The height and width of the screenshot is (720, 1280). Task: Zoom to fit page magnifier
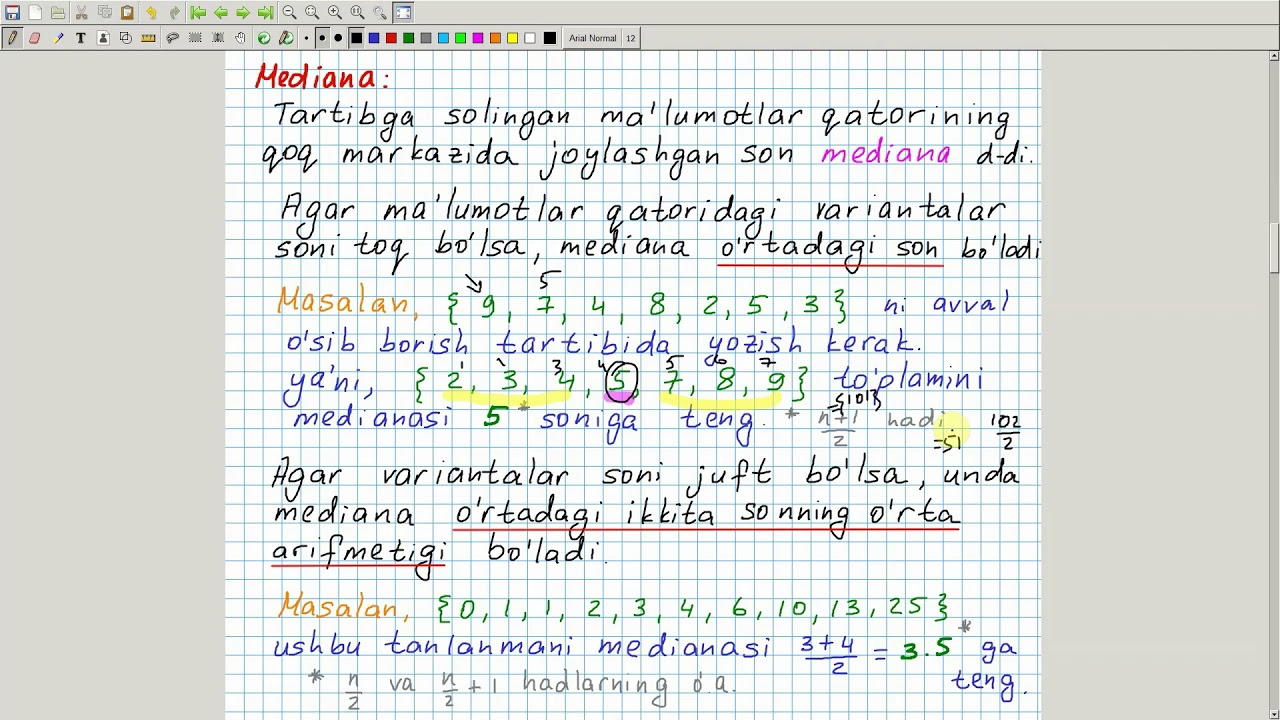click(312, 13)
